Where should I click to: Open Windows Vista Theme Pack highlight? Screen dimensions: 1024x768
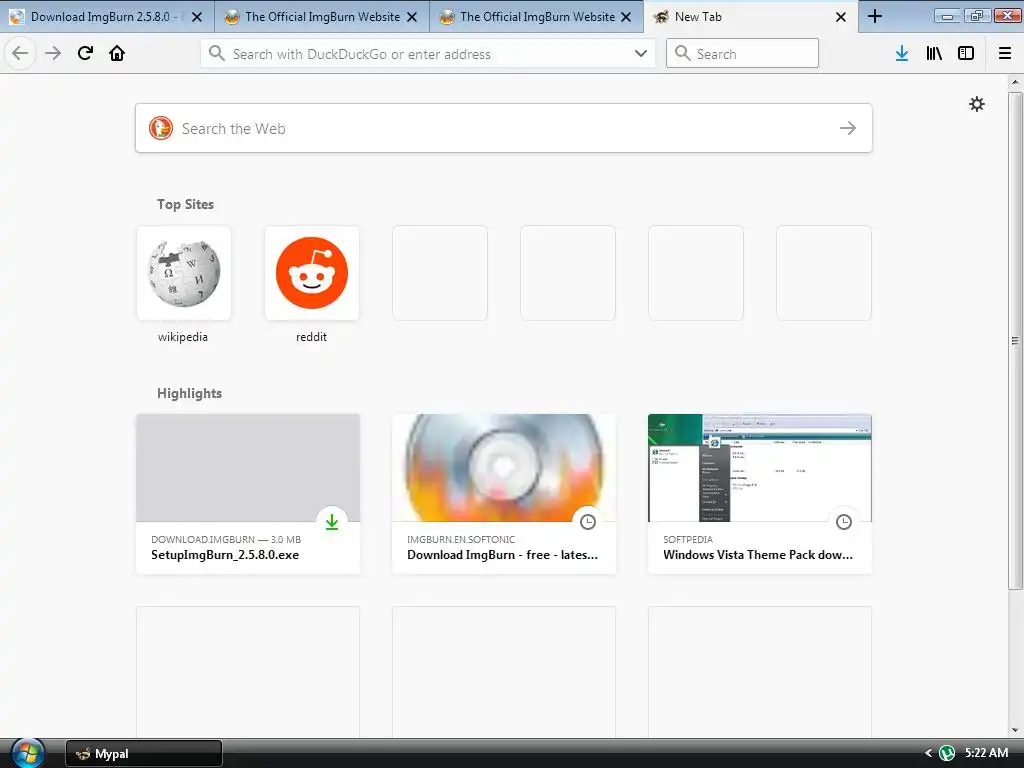pos(760,494)
